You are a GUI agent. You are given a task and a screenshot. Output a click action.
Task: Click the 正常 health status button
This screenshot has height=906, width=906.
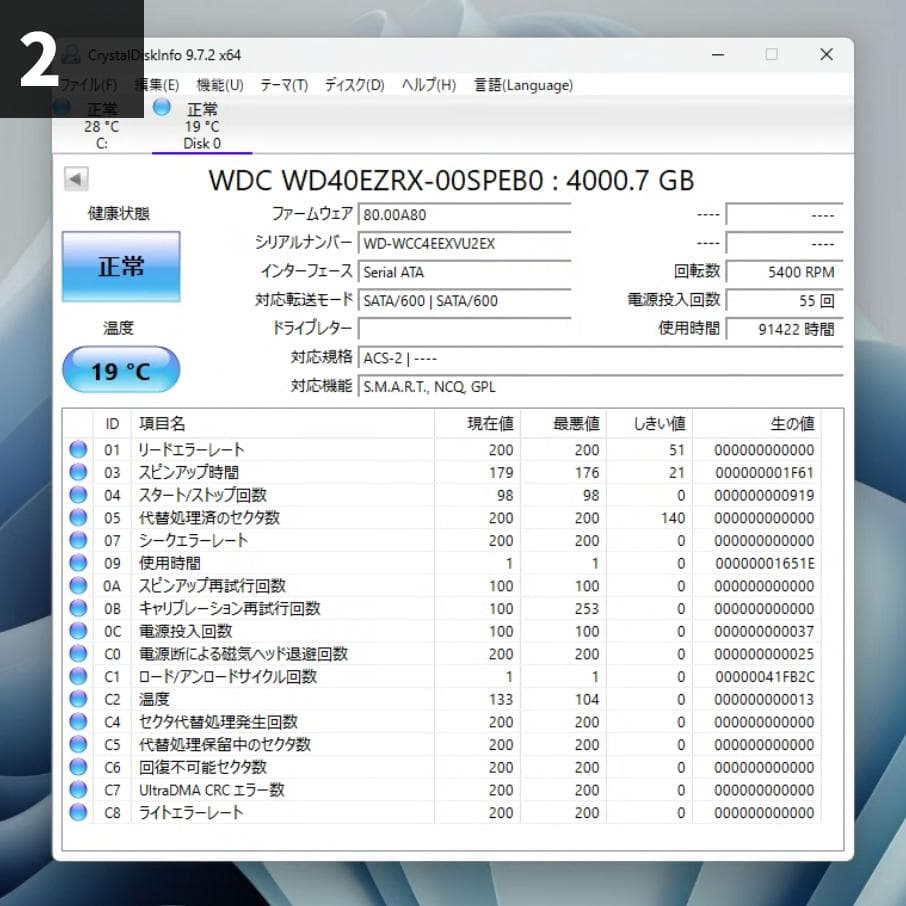[x=120, y=266]
